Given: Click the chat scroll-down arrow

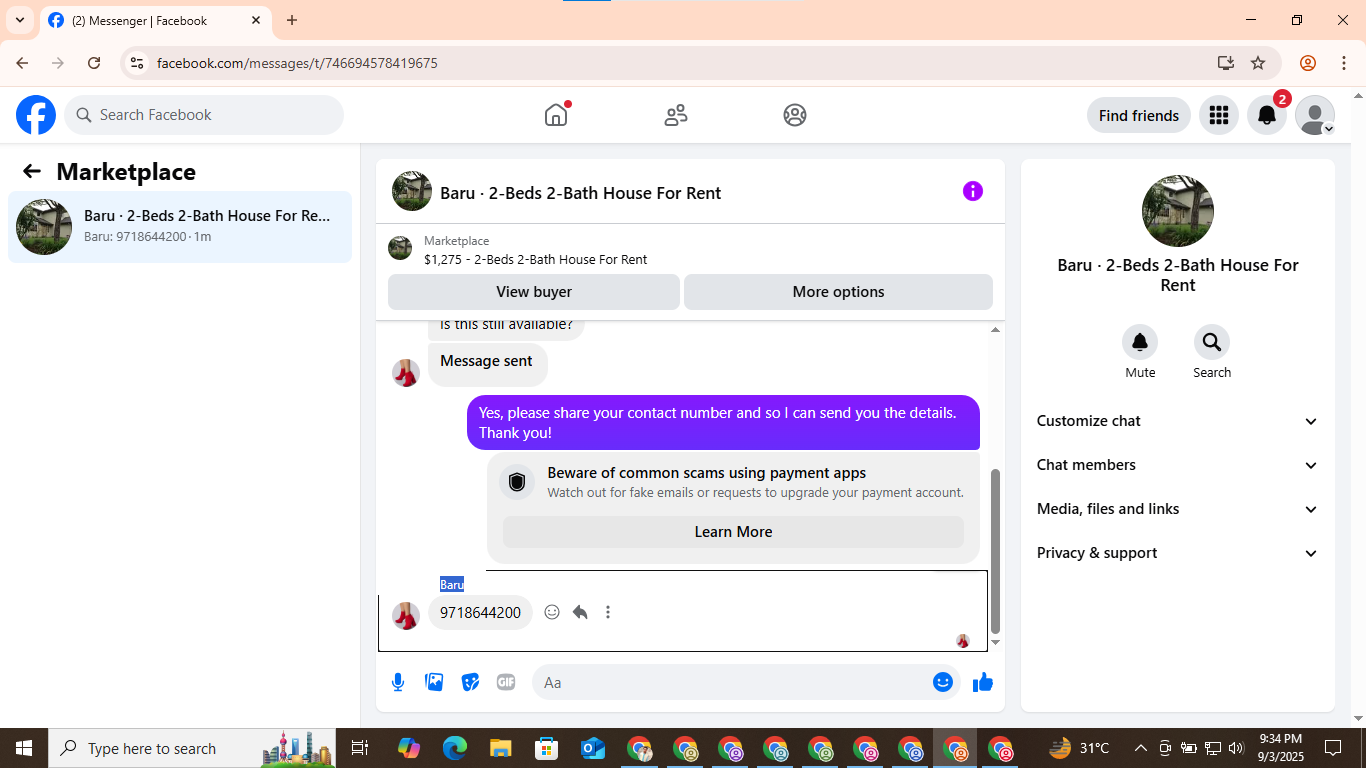Looking at the screenshot, I should (x=995, y=643).
